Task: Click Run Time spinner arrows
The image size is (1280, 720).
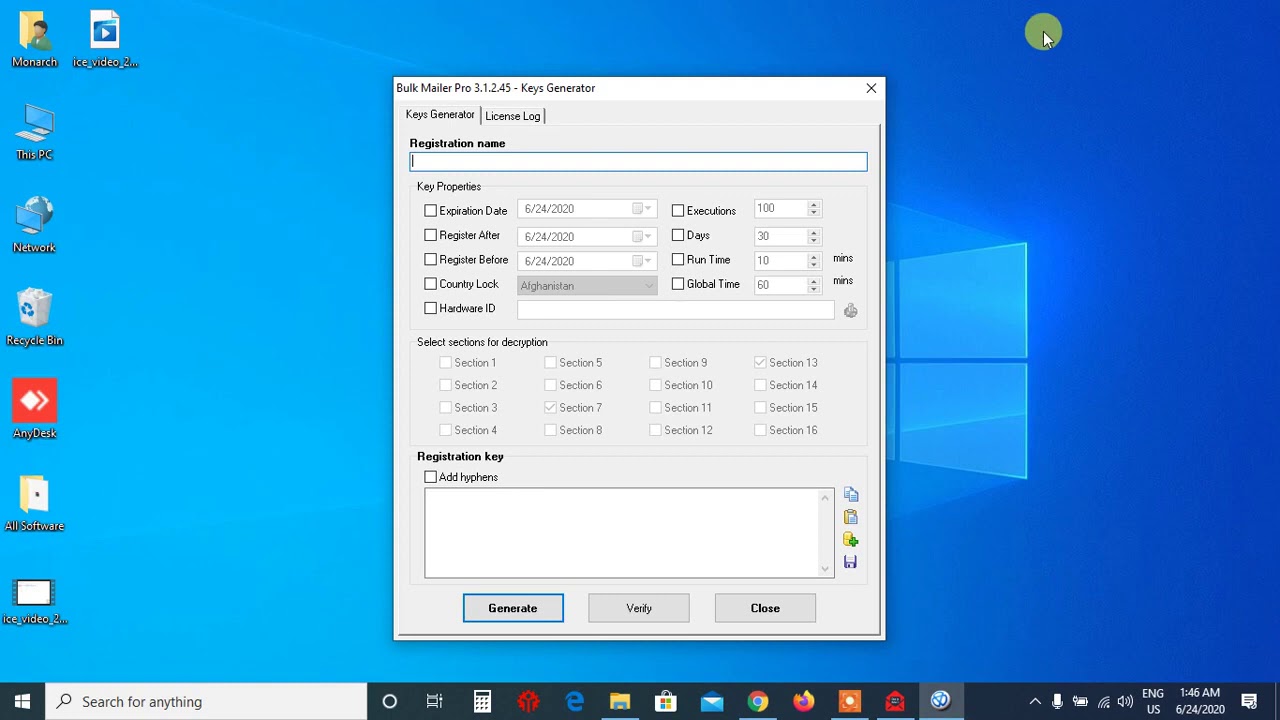Action: coord(813,260)
